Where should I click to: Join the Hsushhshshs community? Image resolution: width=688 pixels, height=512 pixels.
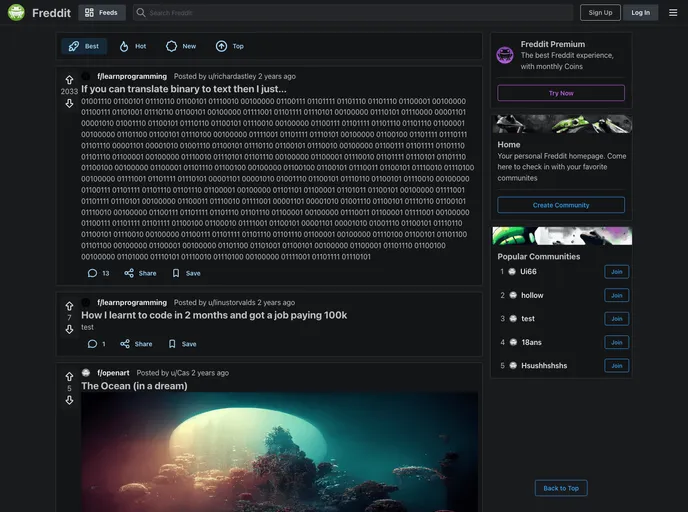click(x=616, y=365)
